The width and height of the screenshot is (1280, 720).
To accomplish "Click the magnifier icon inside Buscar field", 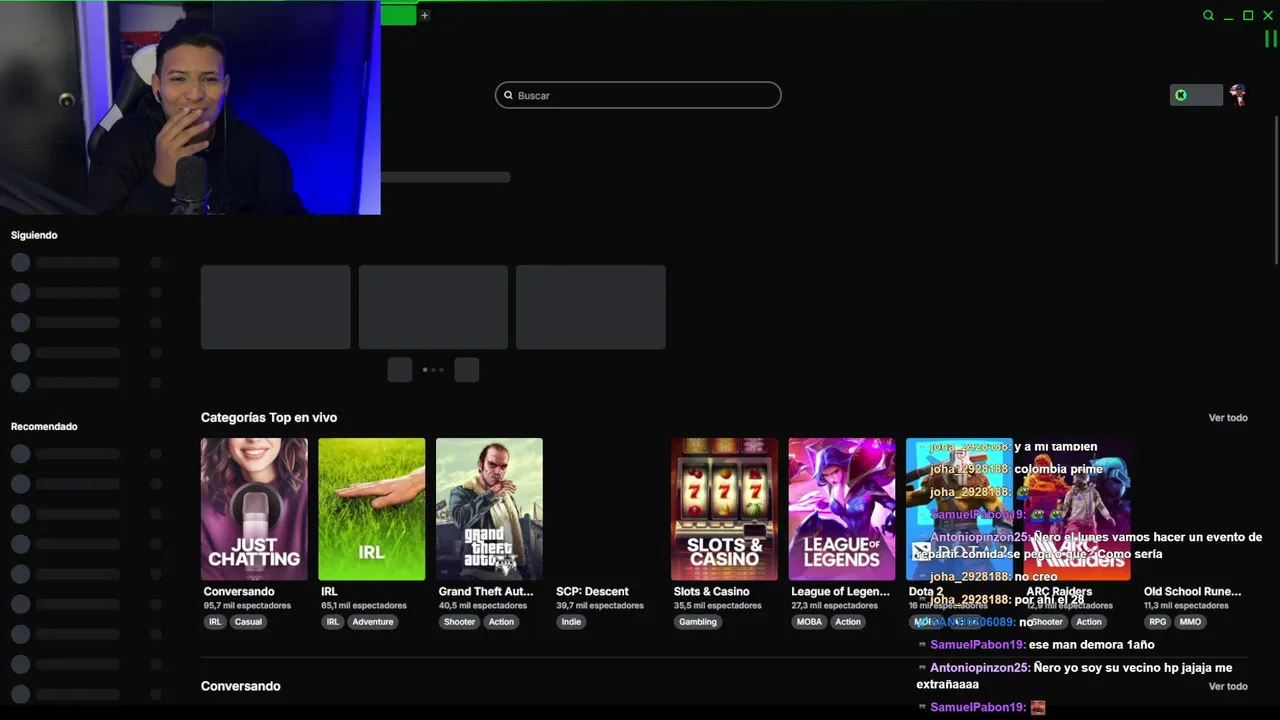I will pos(508,96).
